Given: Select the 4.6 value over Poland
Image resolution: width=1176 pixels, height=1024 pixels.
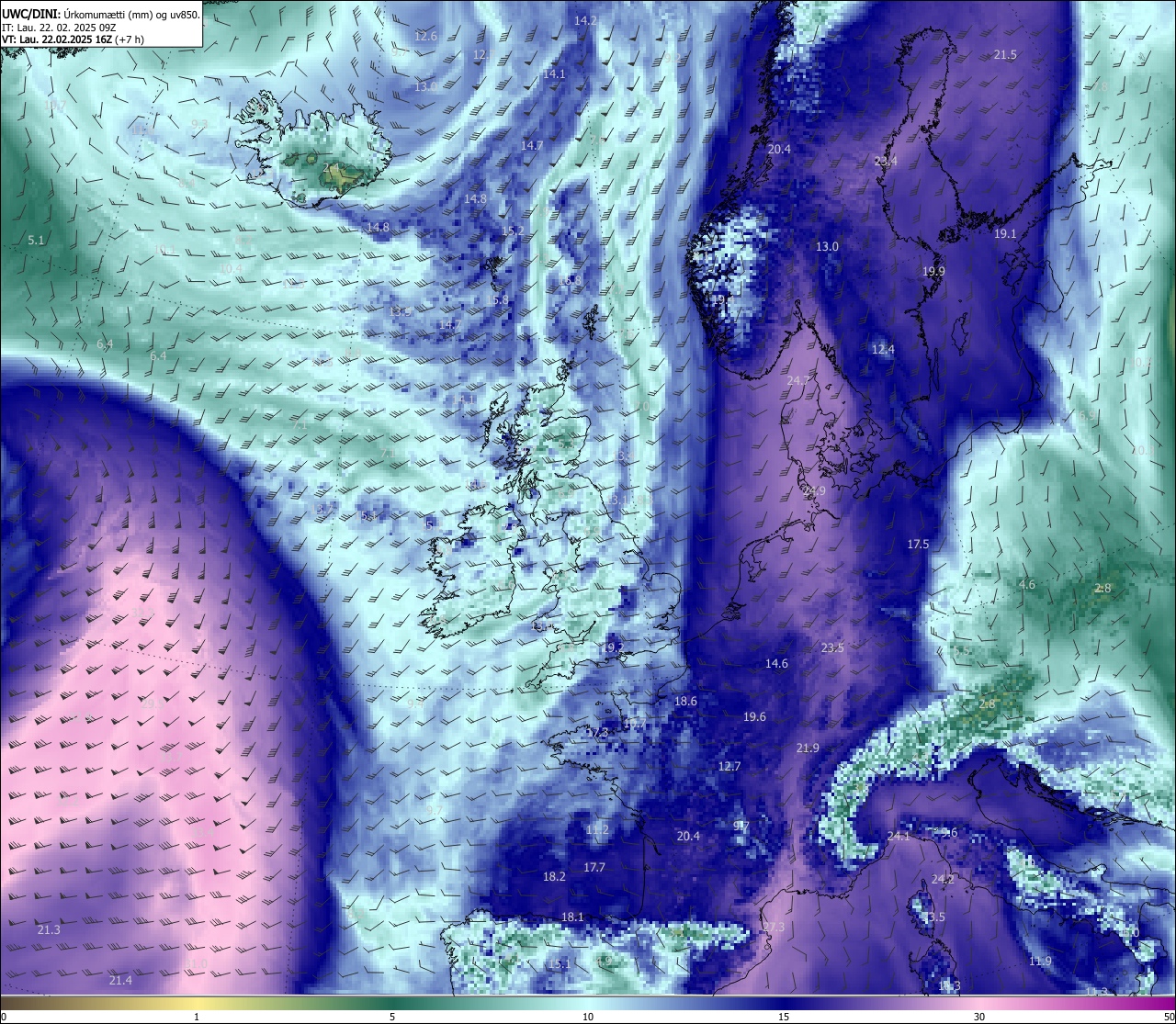Looking at the screenshot, I should click(1027, 585).
